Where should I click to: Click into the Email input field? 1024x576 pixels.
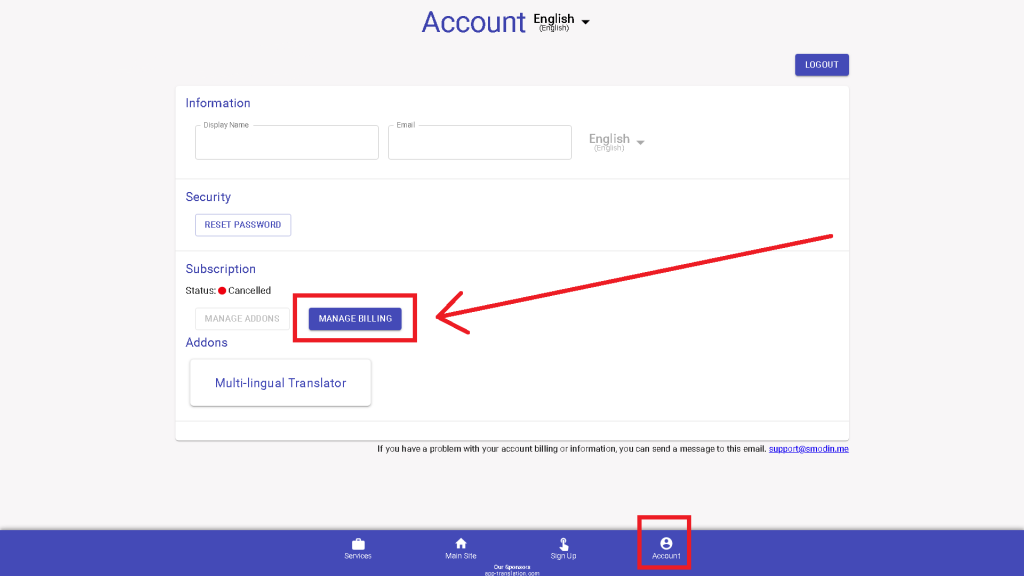point(479,144)
